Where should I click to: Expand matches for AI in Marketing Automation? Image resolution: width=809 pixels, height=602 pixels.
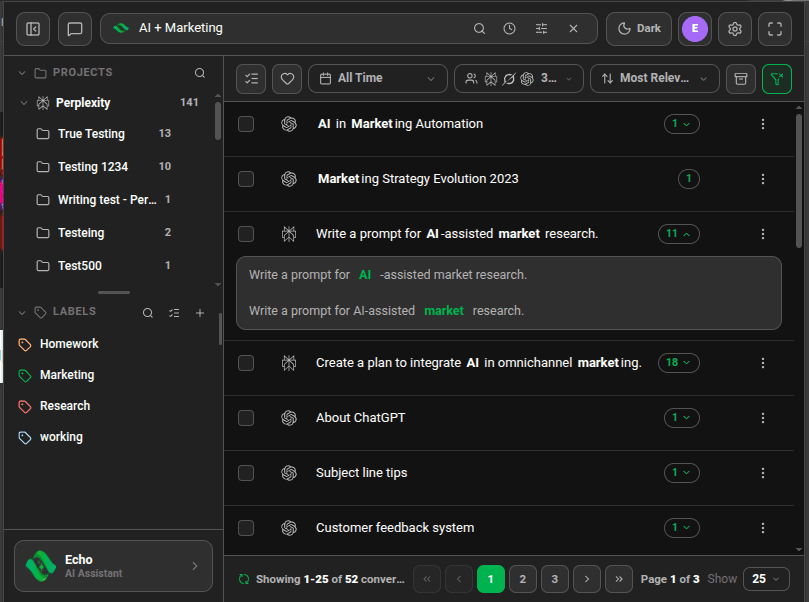click(x=682, y=124)
